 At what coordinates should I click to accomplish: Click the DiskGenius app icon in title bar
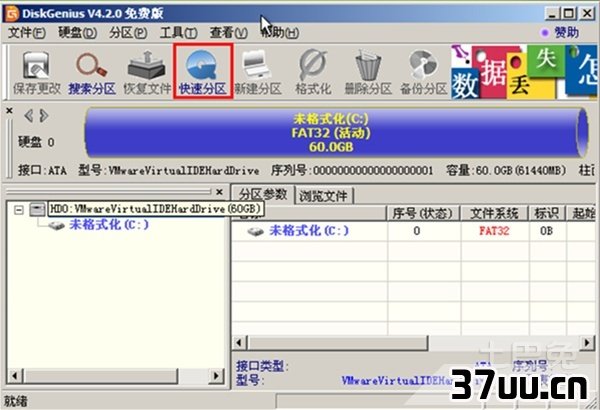[x=11, y=14]
